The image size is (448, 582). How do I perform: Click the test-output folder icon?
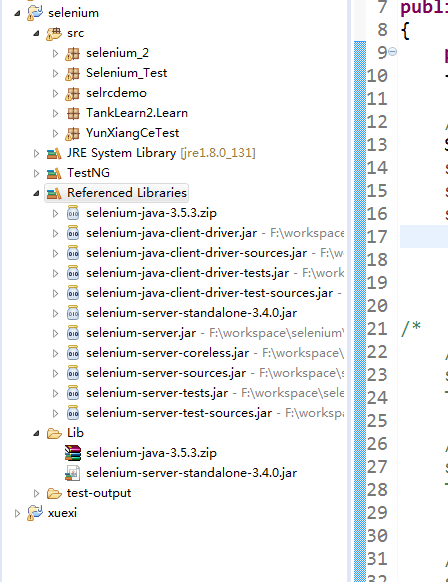[54, 493]
